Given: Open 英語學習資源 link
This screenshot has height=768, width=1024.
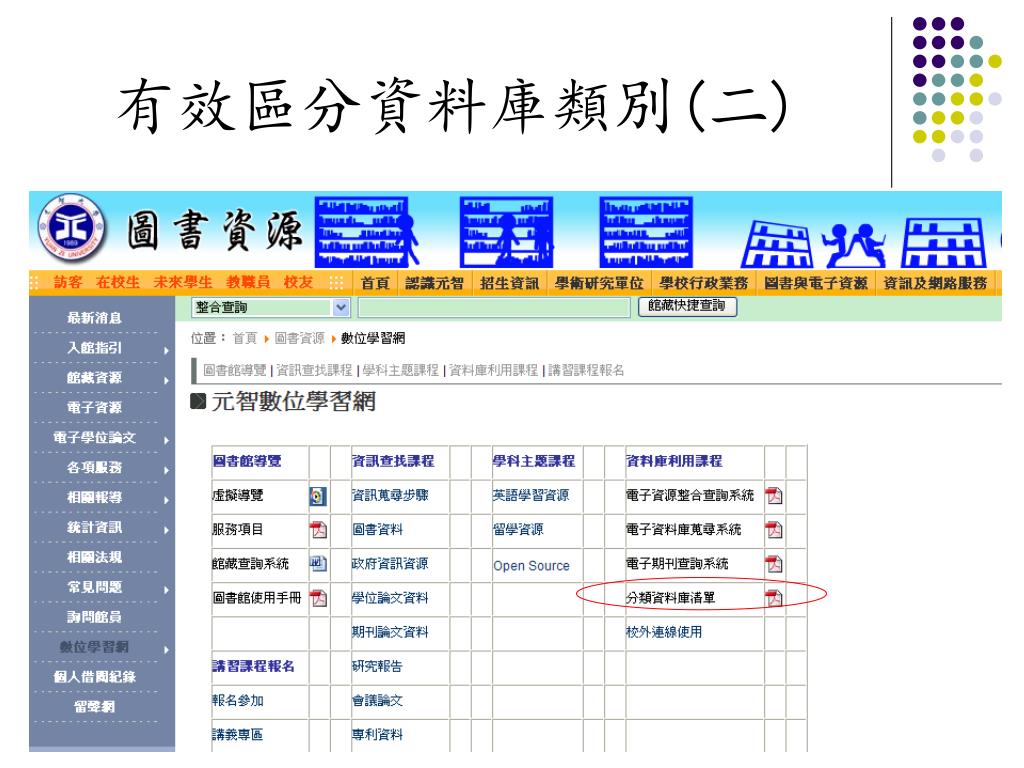Looking at the screenshot, I should pyautogui.click(x=531, y=496).
